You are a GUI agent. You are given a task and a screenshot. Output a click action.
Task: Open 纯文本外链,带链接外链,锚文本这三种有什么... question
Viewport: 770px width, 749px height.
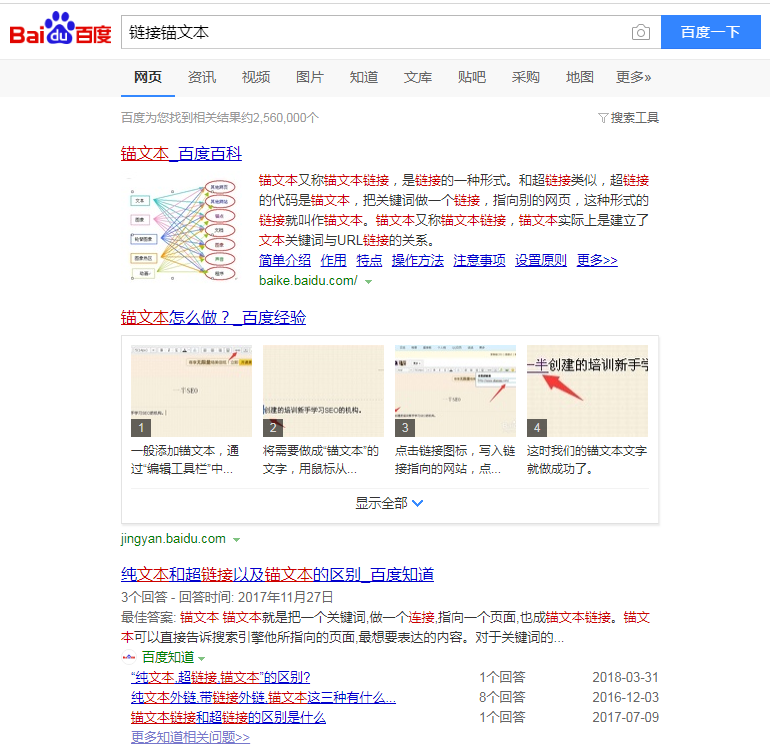pyautogui.click(x=263, y=697)
